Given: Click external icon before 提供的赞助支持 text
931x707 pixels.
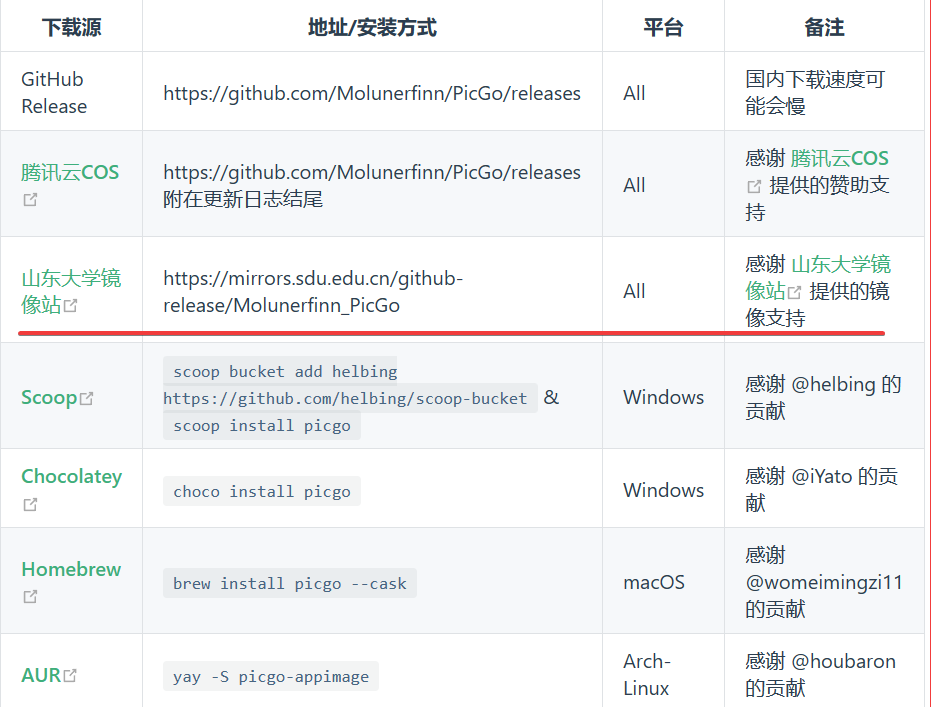Looking at the screenshot, I should (x=754, y=186).
